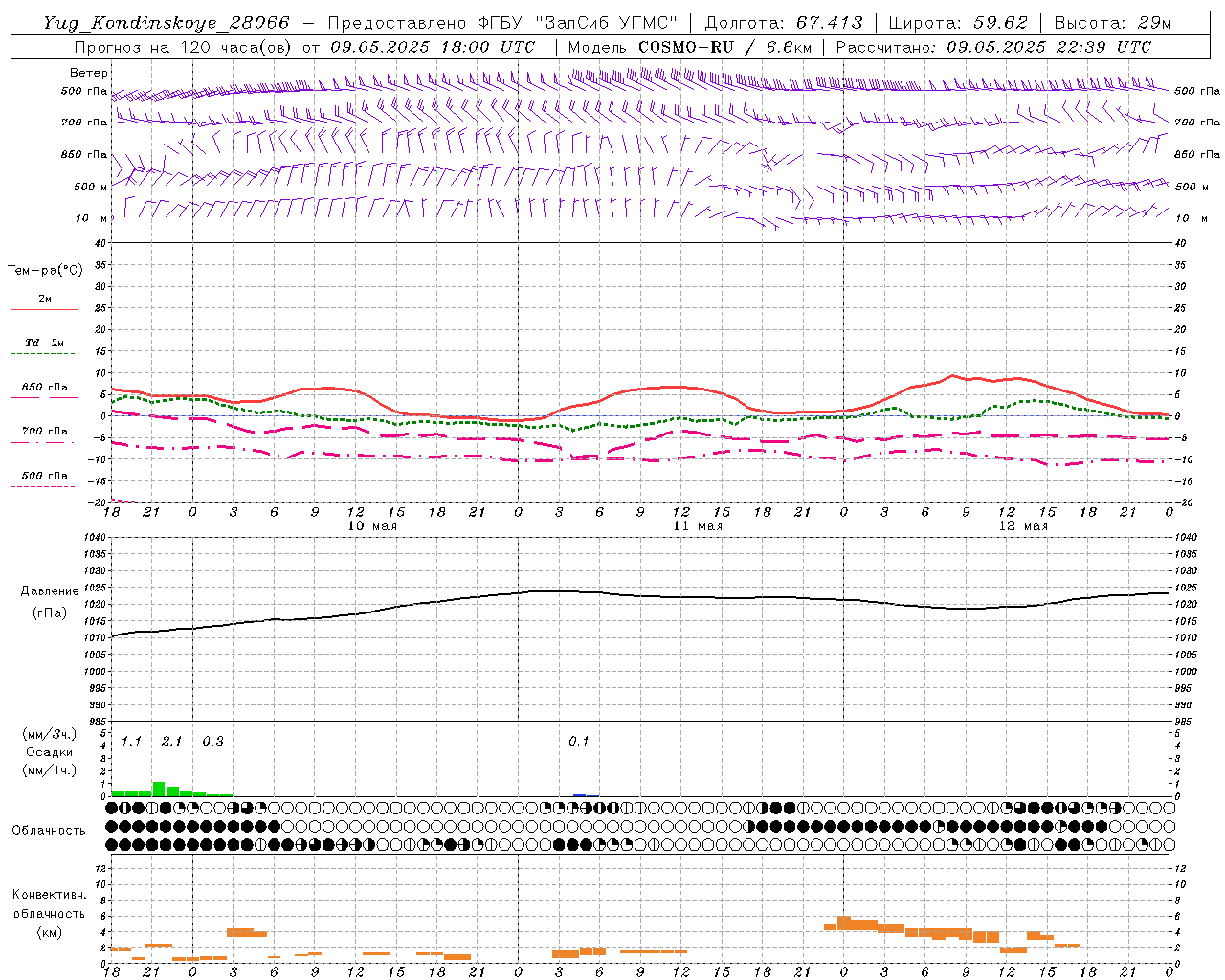Screen dimensions: 1225x980
Task: Click the red line sample under '2м' legend
Action: point(44,309)
